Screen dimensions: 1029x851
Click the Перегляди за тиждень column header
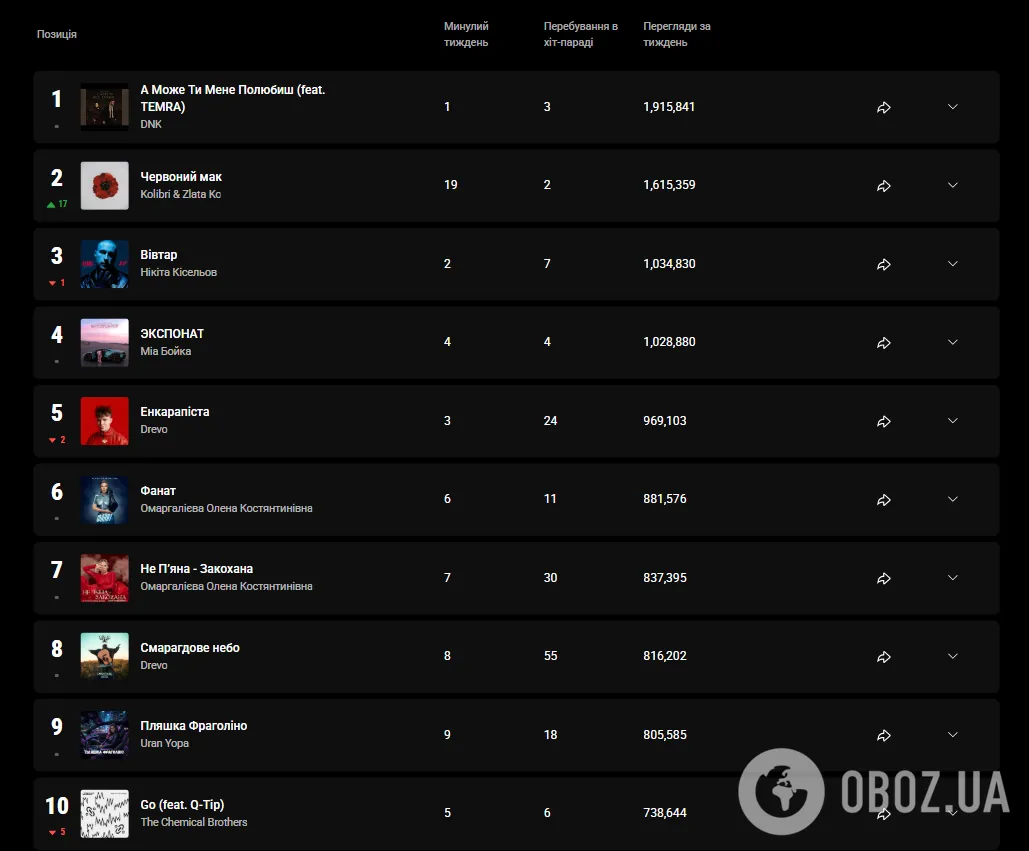[677, 34]
